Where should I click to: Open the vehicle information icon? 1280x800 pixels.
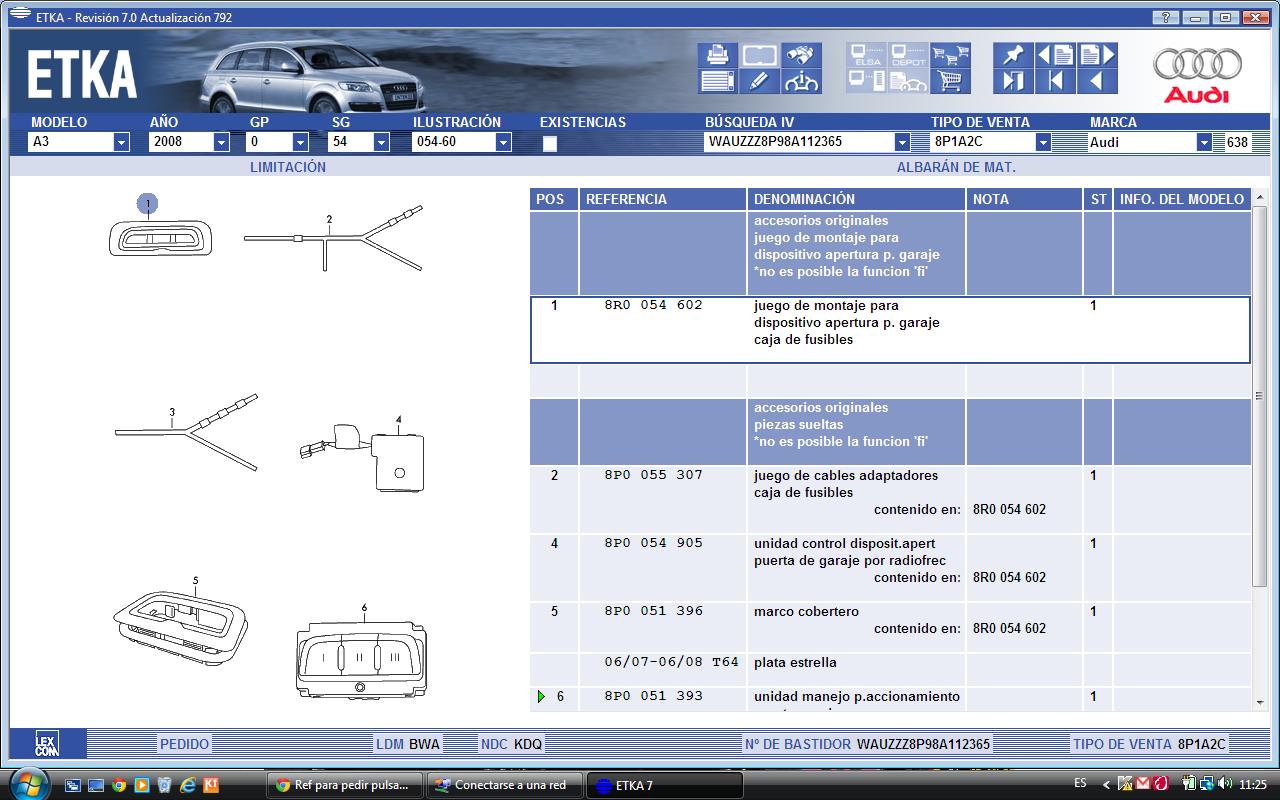[802, 81]
